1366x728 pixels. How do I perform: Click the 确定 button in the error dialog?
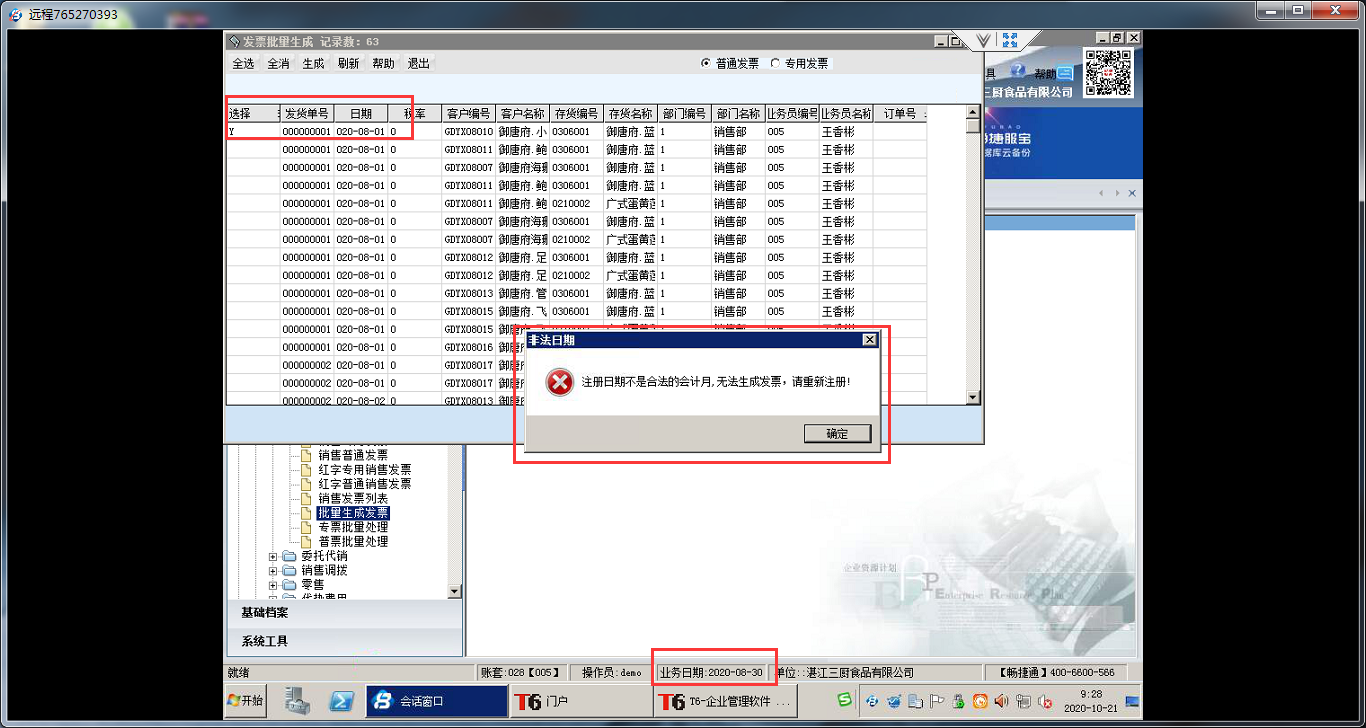coord(837,433)
